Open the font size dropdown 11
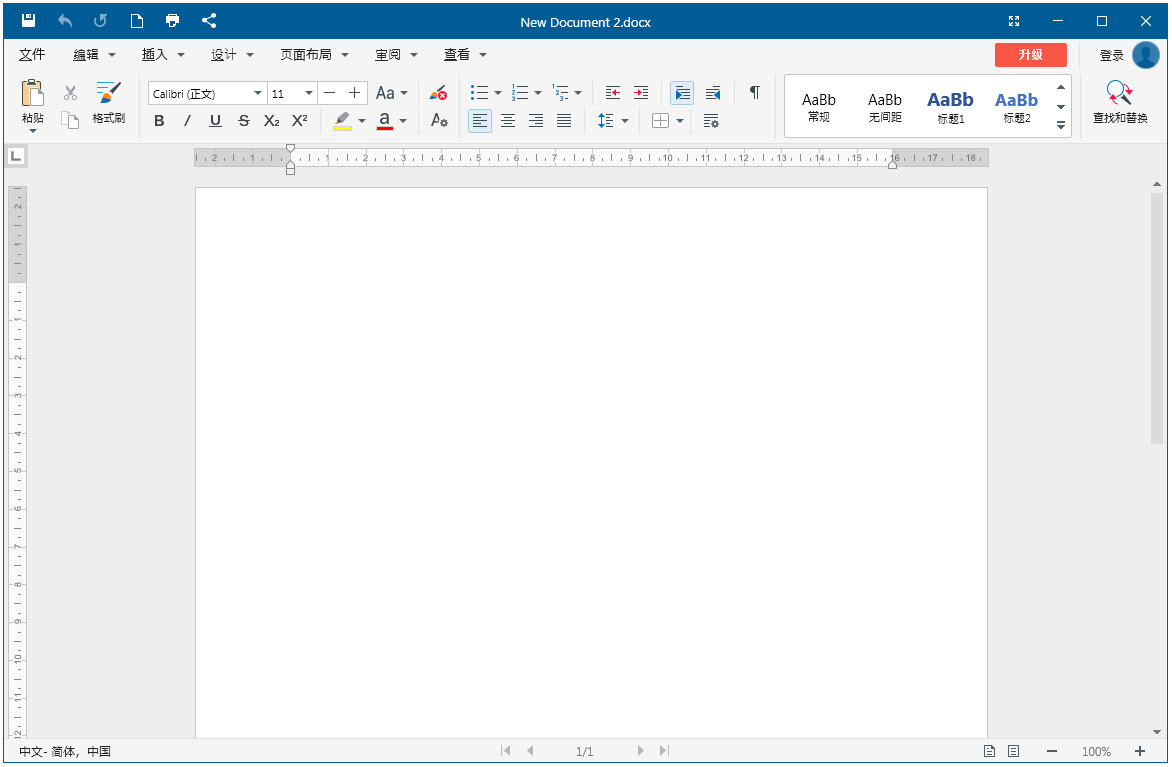 tap(309, 93)
